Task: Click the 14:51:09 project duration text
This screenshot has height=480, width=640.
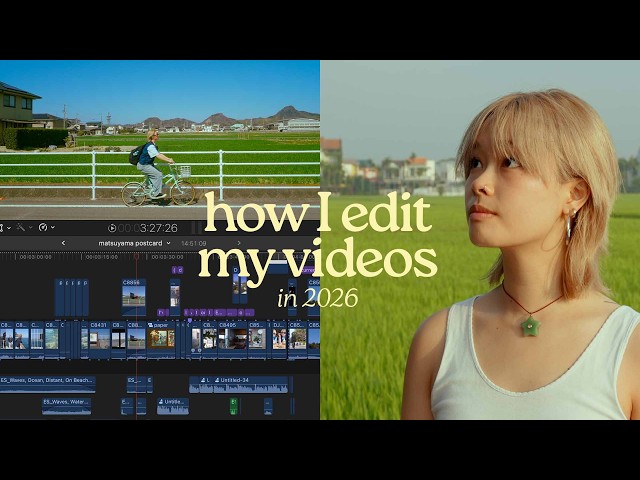Action: tap(193, 243)
